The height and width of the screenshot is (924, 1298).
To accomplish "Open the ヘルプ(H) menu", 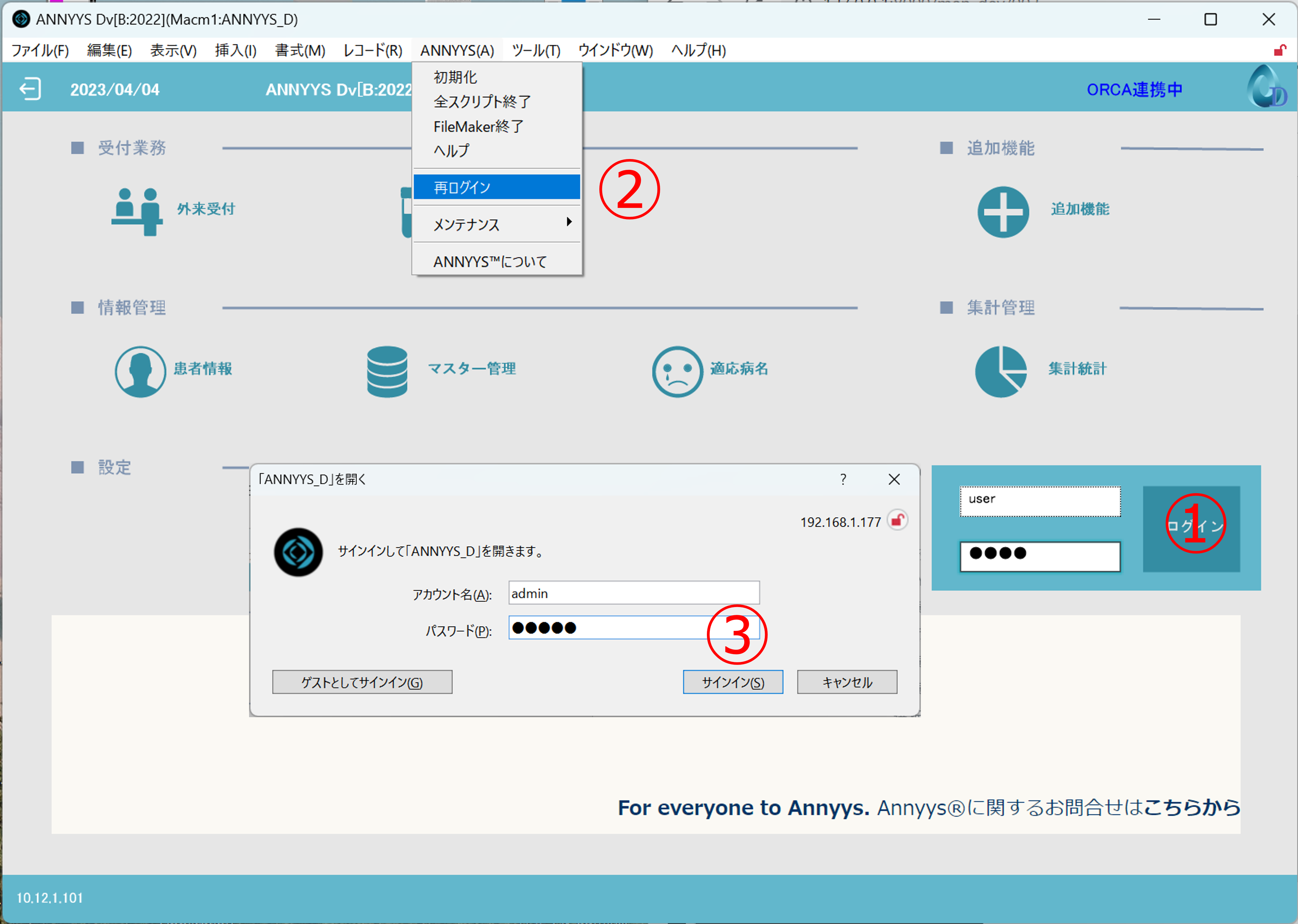I will [698, 50].
